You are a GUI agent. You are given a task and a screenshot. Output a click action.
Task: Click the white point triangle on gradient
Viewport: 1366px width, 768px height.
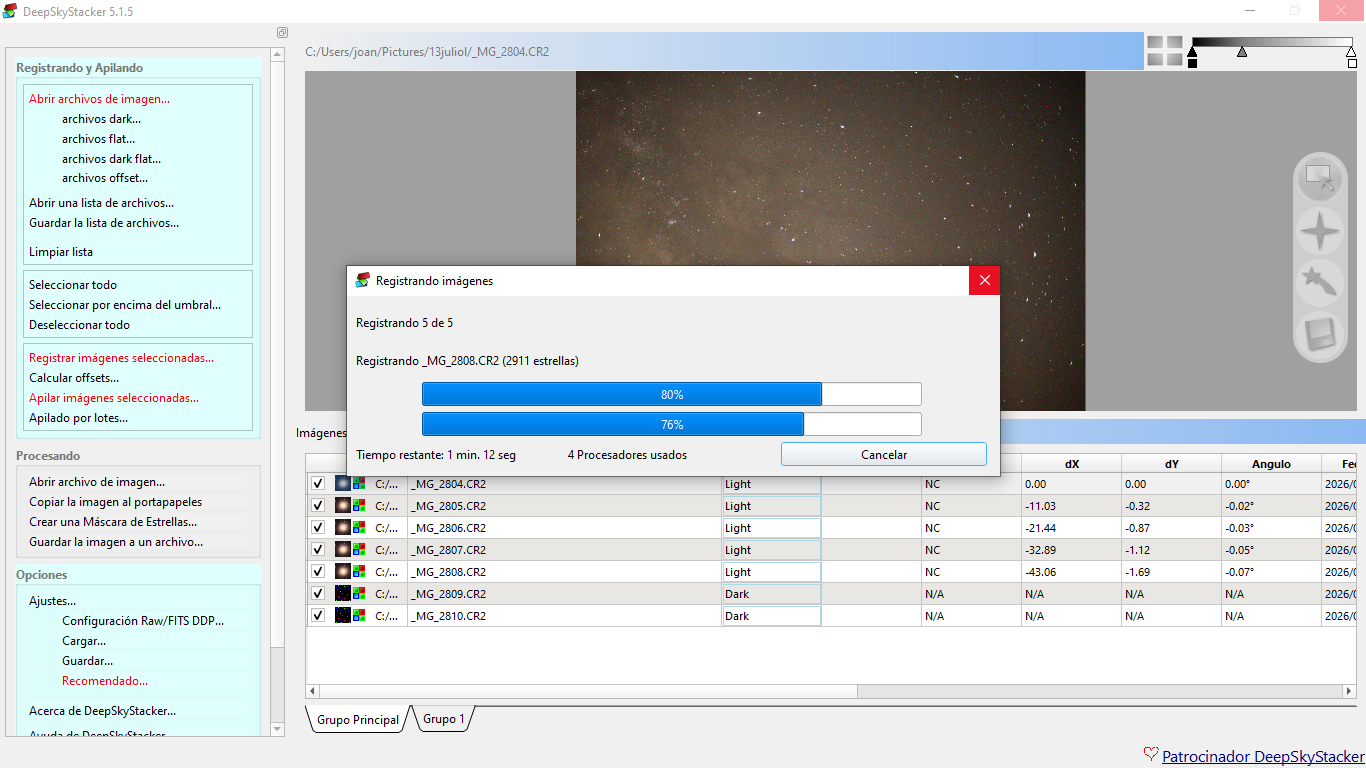(x=1352, y=52)
